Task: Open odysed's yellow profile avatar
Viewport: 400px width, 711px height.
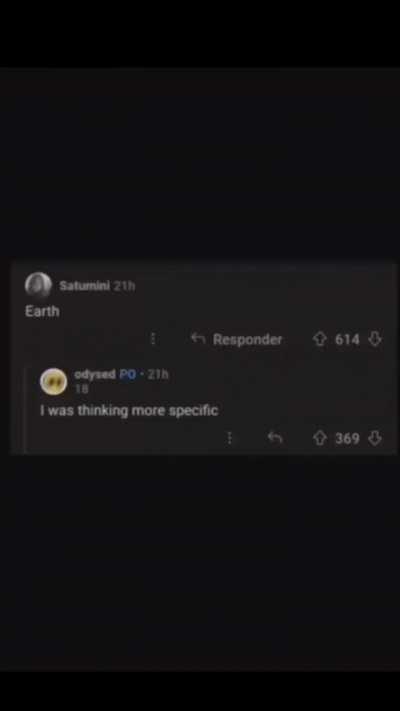Action: (54, 381)
